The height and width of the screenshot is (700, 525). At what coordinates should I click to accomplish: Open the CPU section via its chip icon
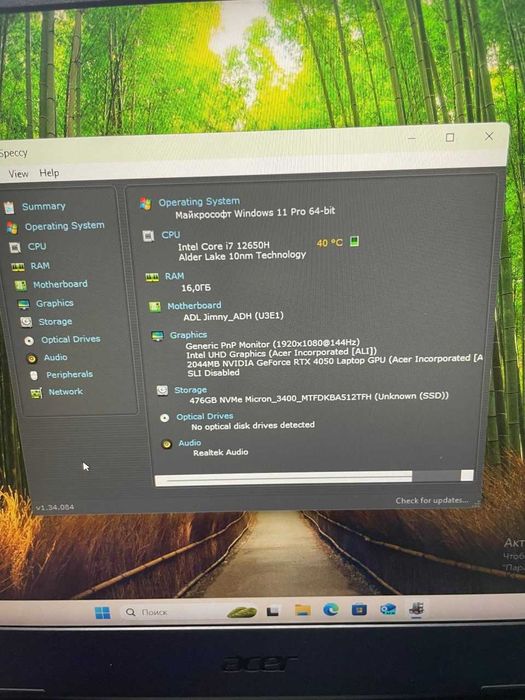point(15,247)
